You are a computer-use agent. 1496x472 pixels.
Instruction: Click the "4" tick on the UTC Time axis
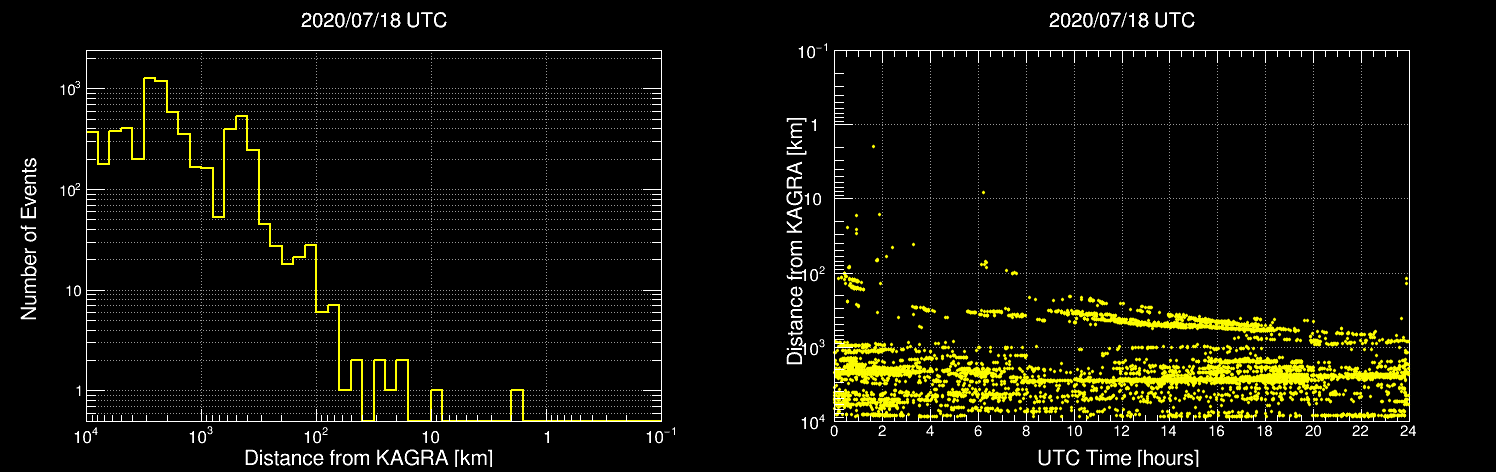click(x=931, y=431)
